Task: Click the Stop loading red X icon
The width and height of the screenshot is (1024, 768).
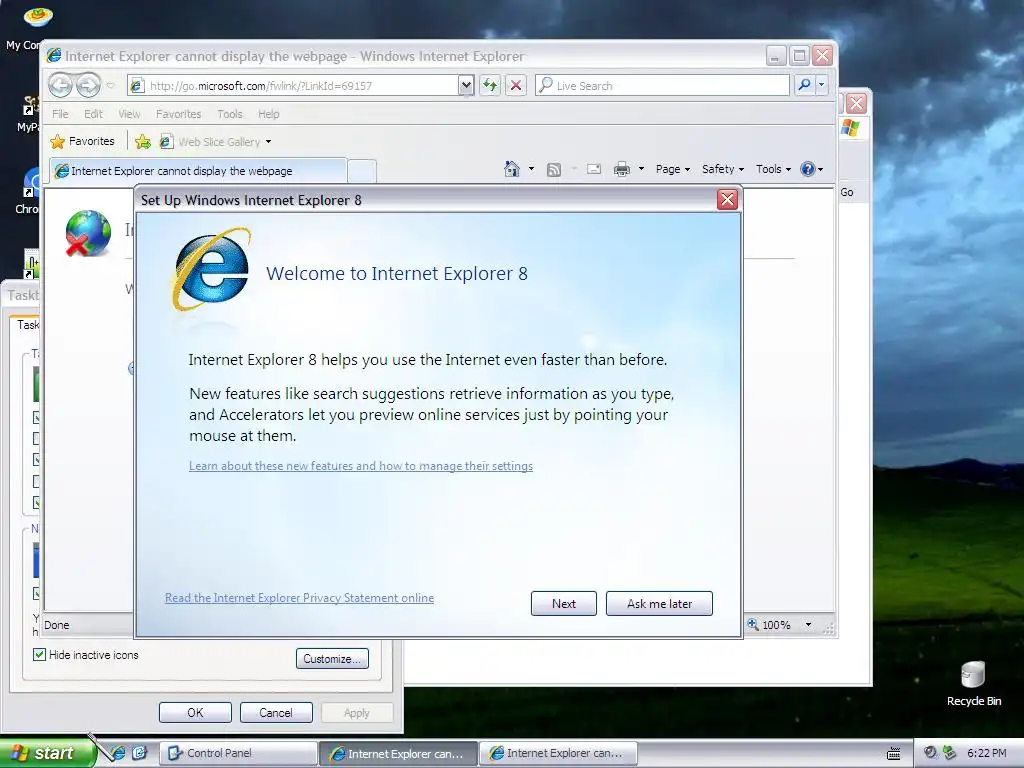Action: 516,86
